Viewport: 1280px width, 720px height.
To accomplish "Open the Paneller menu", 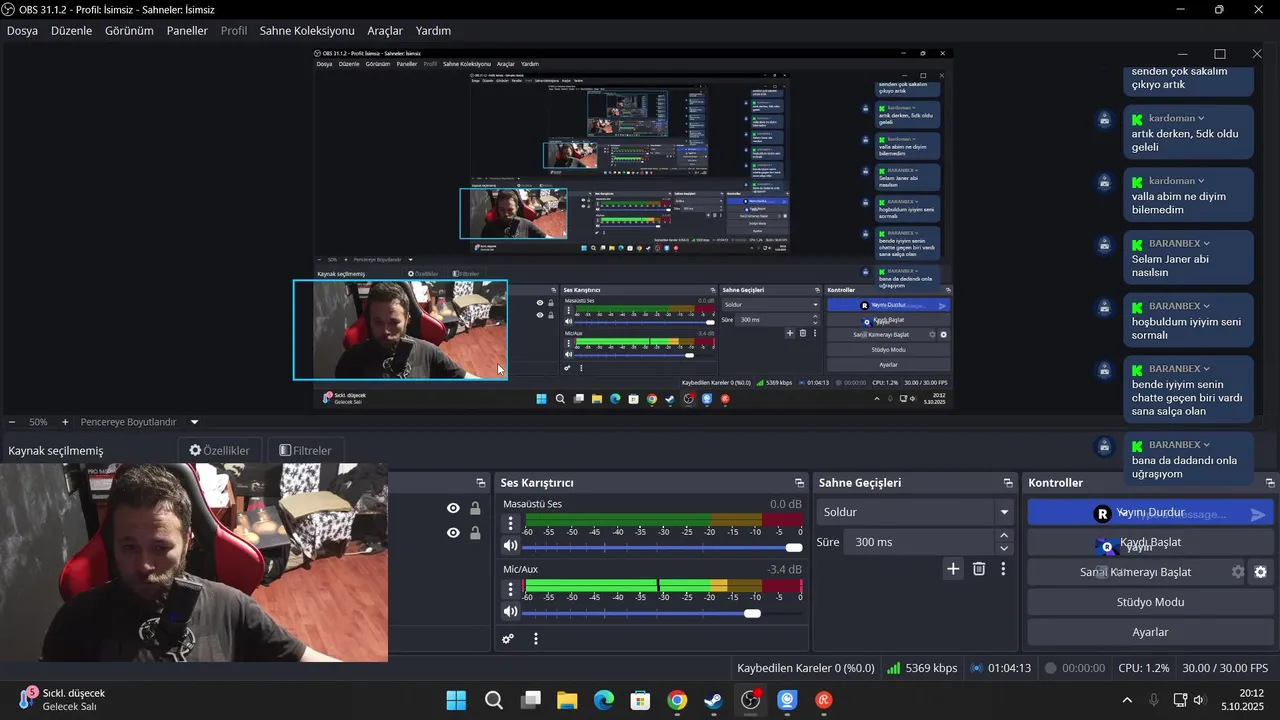I will pos(187,30).
